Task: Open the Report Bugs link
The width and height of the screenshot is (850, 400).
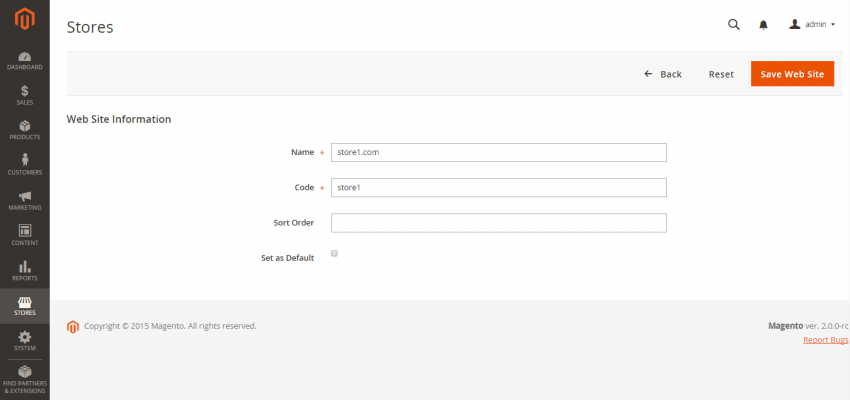Action: tap(826, 340)
